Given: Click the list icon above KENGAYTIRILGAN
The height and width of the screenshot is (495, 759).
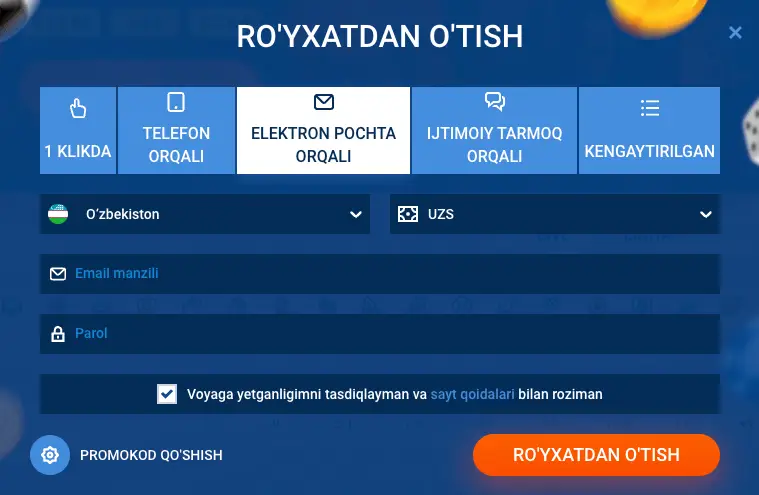Looking at the screenshot, I should 650,108.
